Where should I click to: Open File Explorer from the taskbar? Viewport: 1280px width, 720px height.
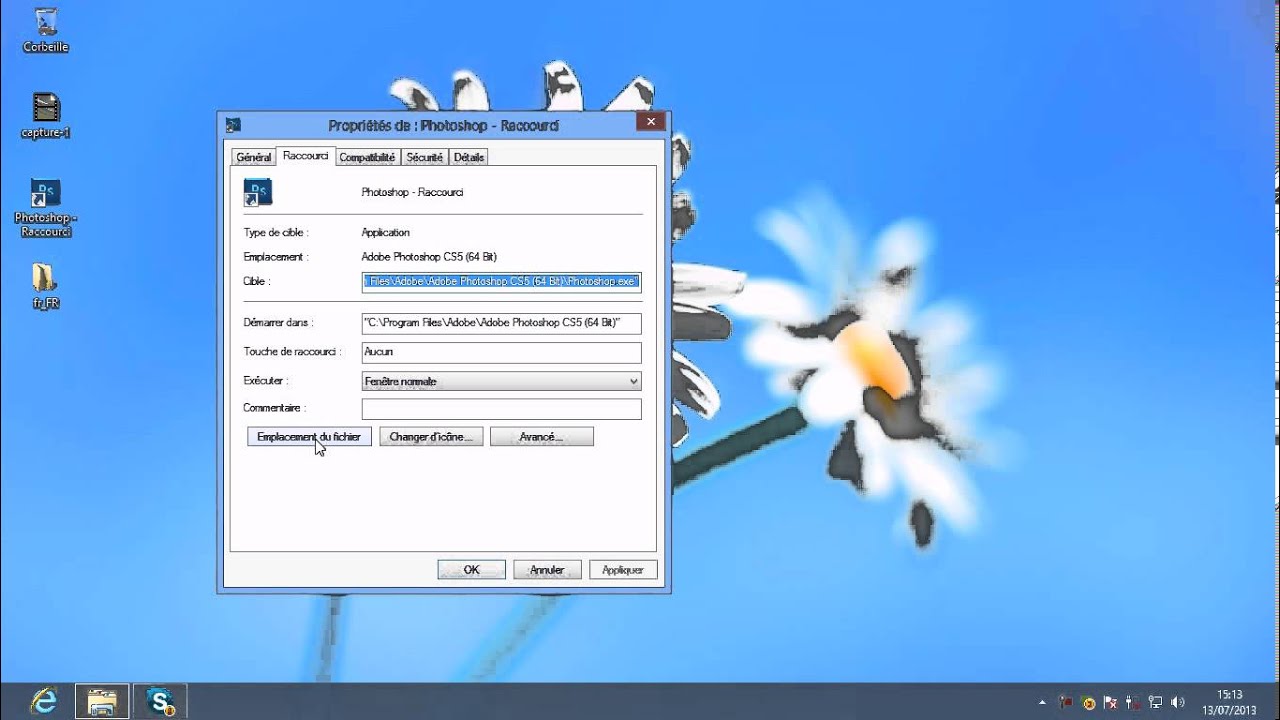click(x=101, y=701)
